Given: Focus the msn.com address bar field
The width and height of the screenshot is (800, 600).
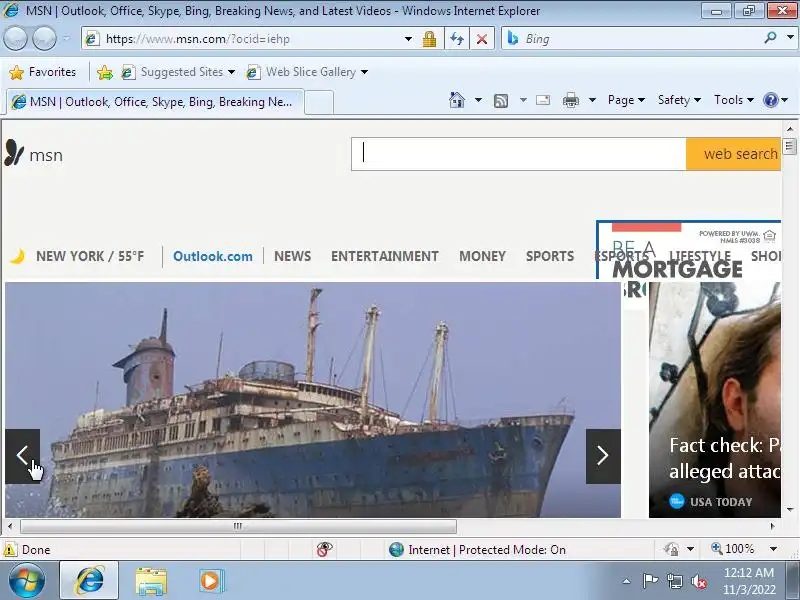Looking at the screenshot, I should [x=245, y=39].
